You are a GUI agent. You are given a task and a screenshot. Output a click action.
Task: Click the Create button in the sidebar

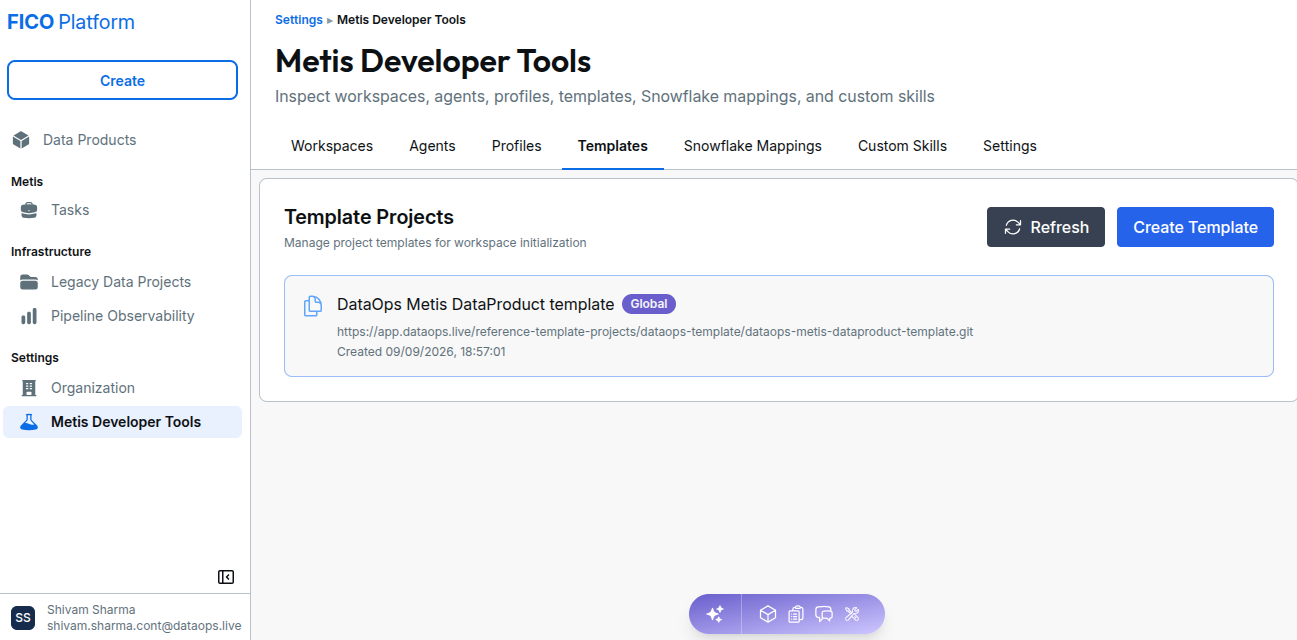pos(122,81)
